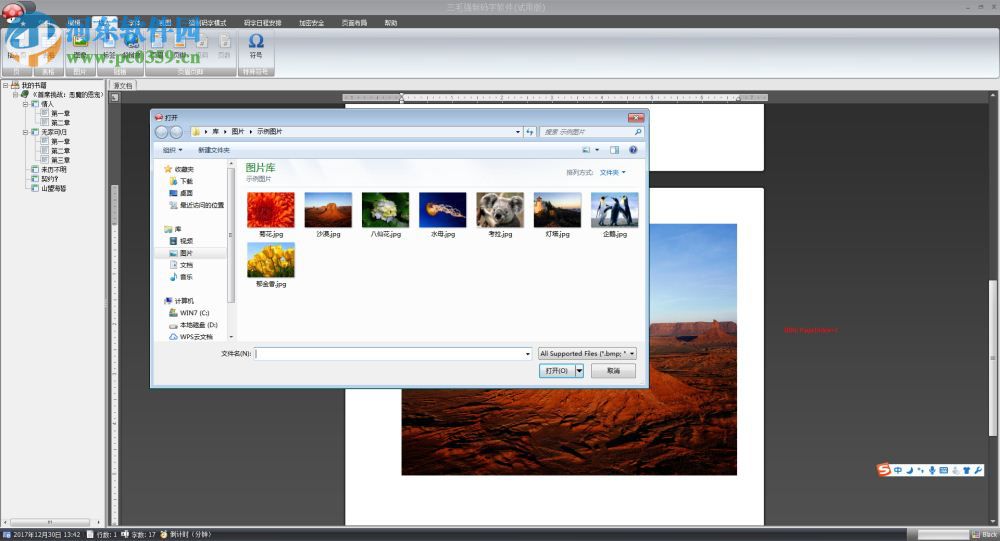Select 视频 (Videos) library
The width and height of the screenshot is (1000, 541).
(181, 241)
